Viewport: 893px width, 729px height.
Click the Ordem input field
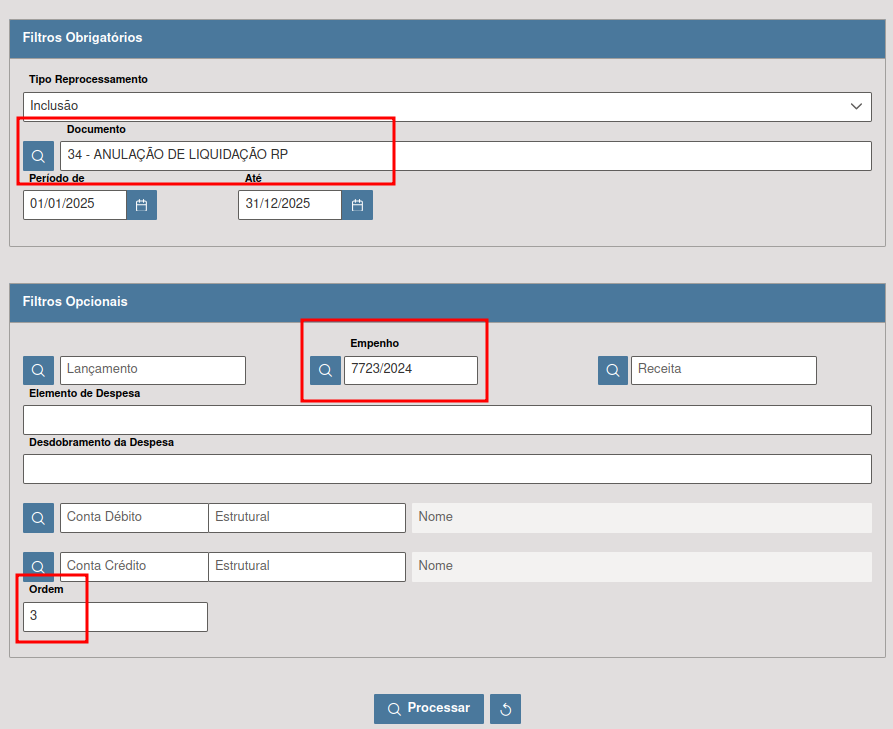tap(115, 617)
